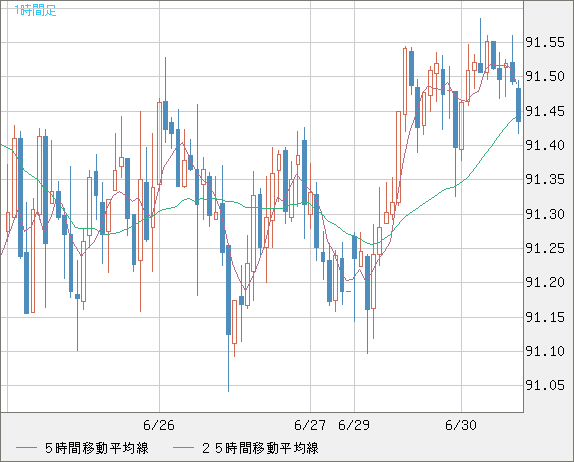Screen dimensions: 574x462
Task: Click the lowest blue candle after 6/26
Action: pos(228,290)
